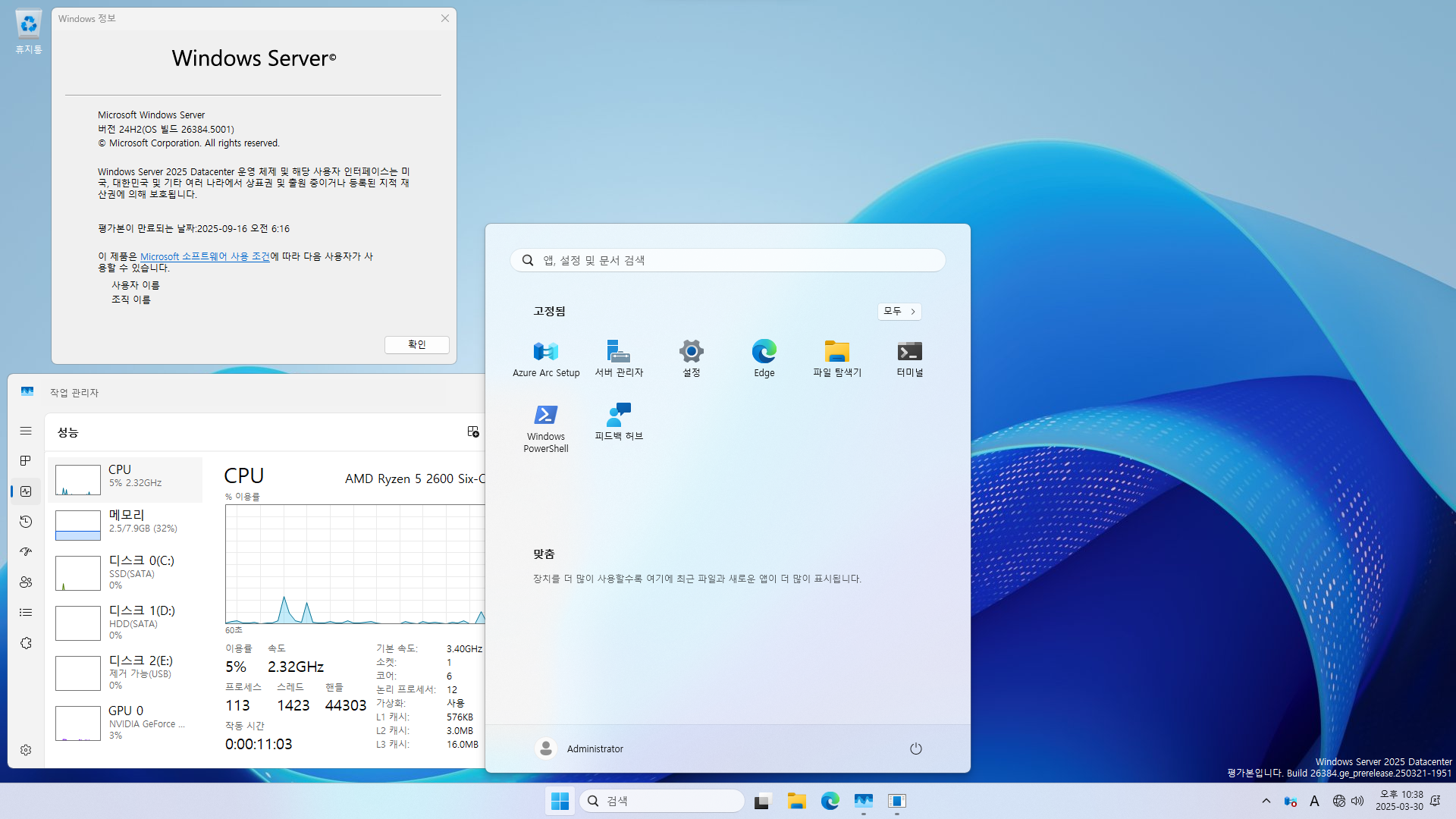
Task: Select the 메모리 performance item
Action: pos(125,523)
